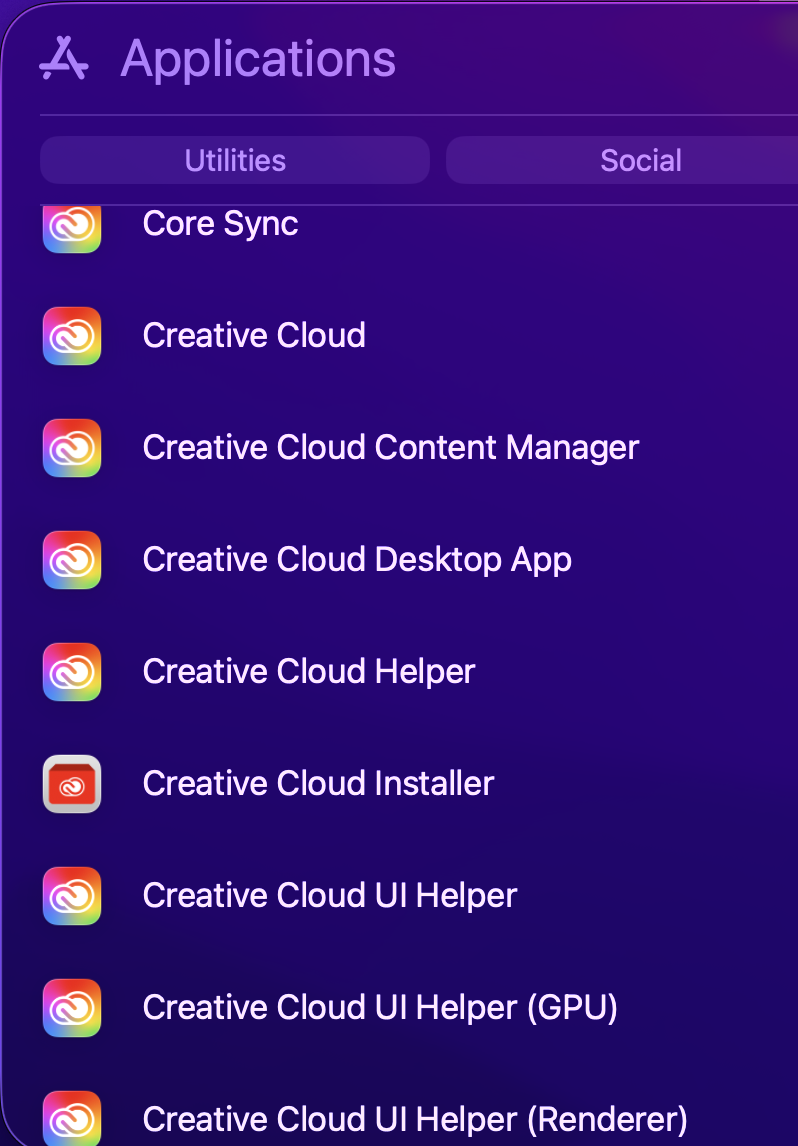This screenshot has height=1146, width=798.
Task: Select Creative Cloud Desktop App label
Action: (357, 560)
